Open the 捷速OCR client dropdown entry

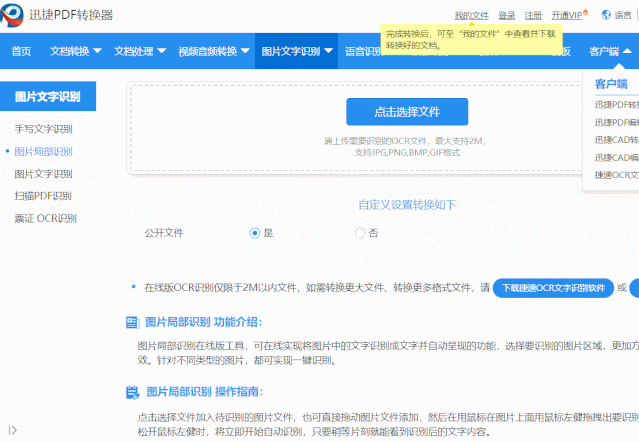(617, 175)
